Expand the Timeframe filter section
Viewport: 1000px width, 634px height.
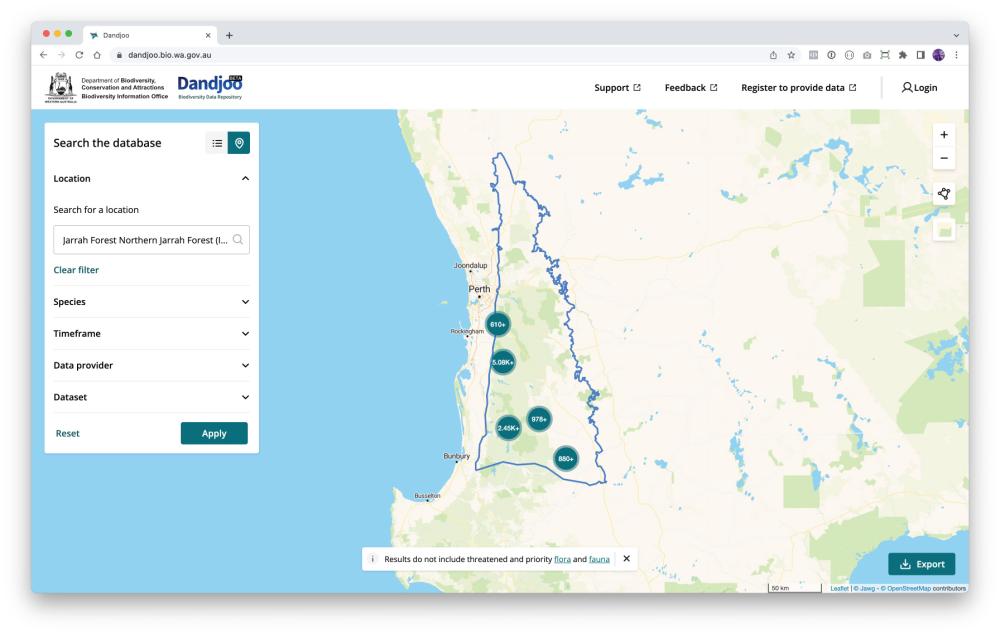(151, 334)
